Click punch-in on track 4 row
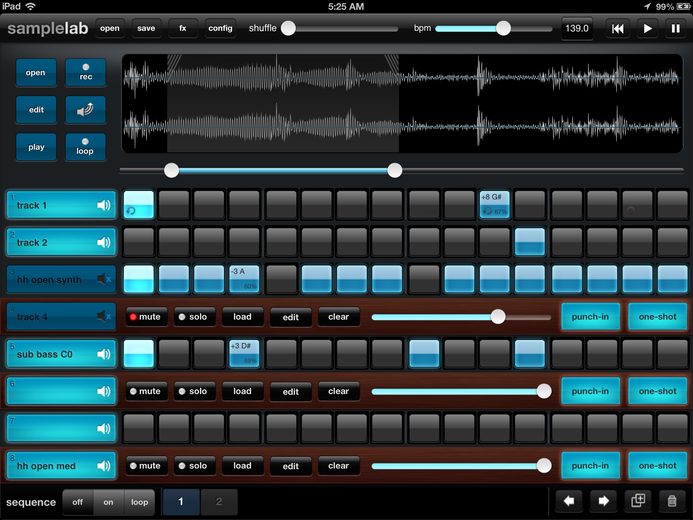 (x=590, y=317)
